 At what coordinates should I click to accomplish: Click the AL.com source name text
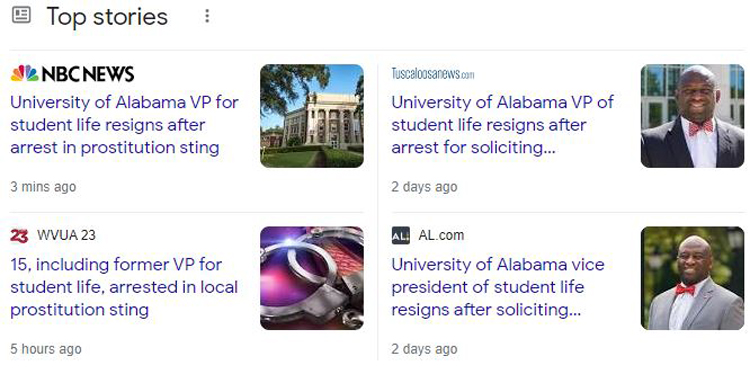tap(441, 235)
